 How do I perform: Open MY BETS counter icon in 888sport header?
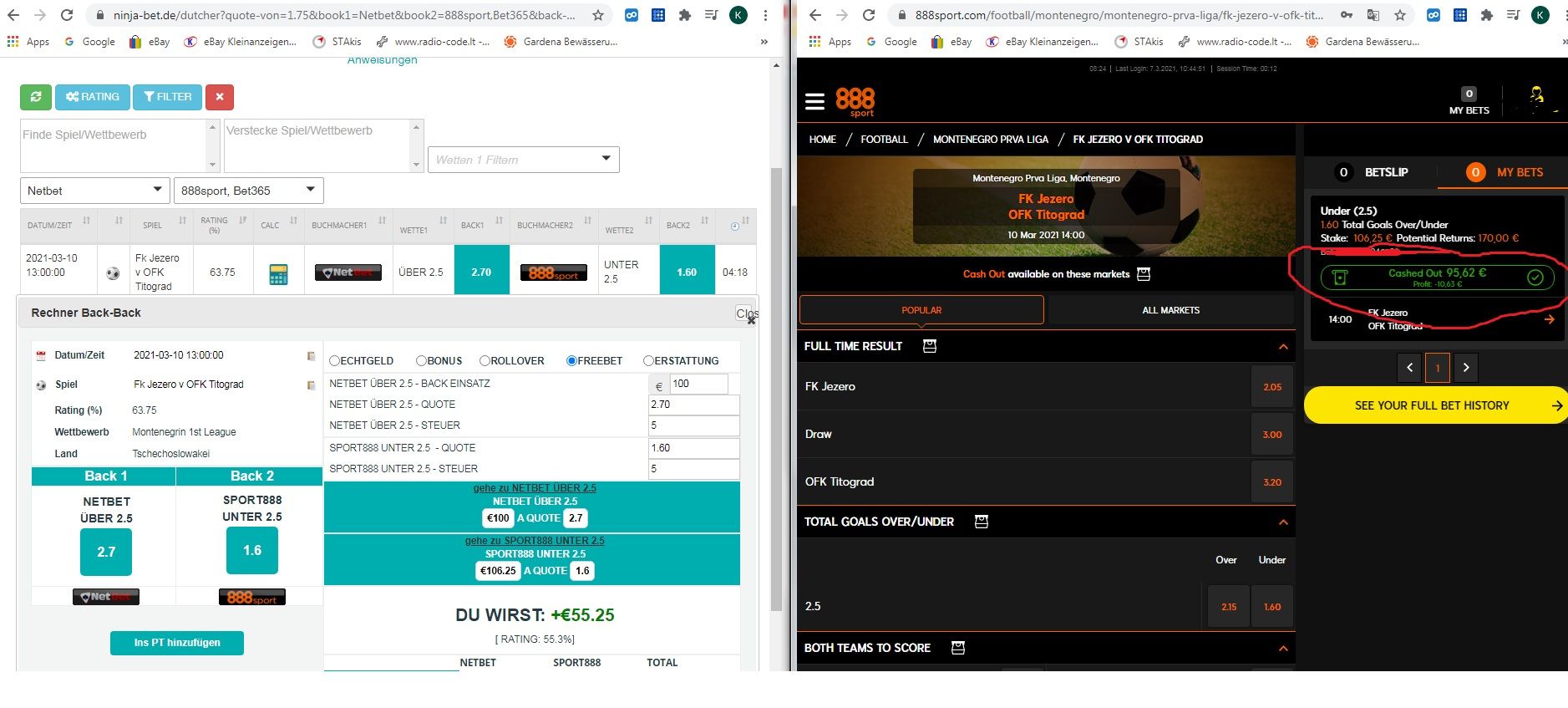click(1469, 94)
